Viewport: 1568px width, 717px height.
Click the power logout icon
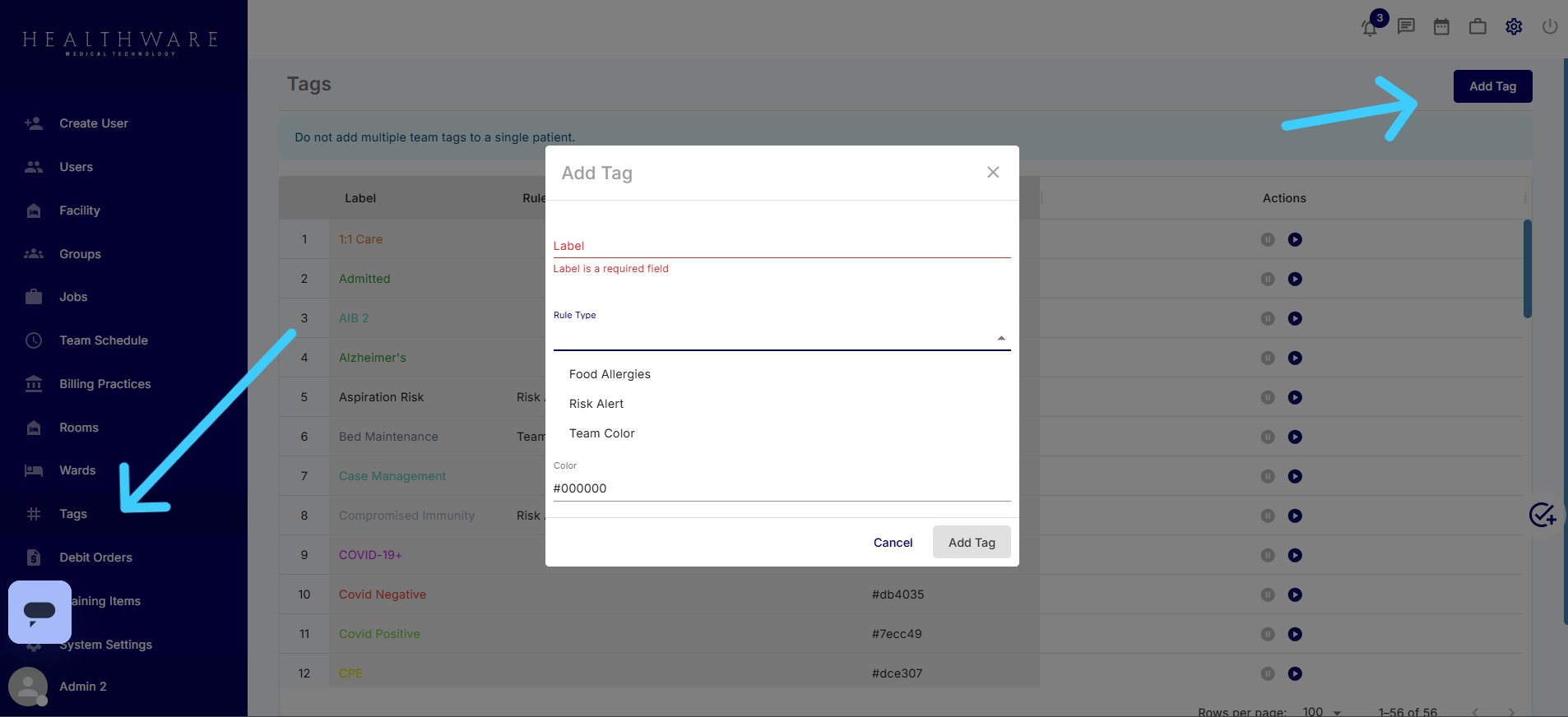(1550, 26)
